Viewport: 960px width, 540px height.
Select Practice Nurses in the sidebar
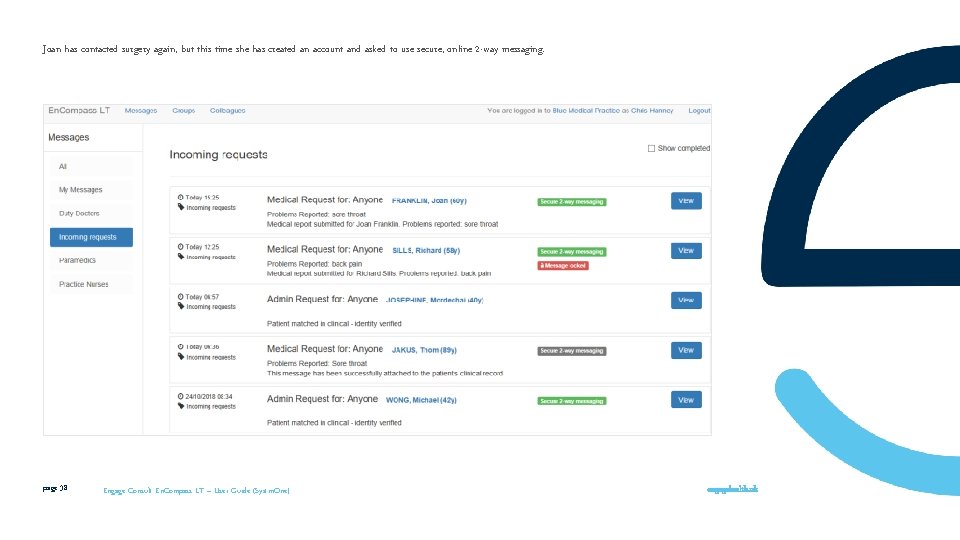91,284
